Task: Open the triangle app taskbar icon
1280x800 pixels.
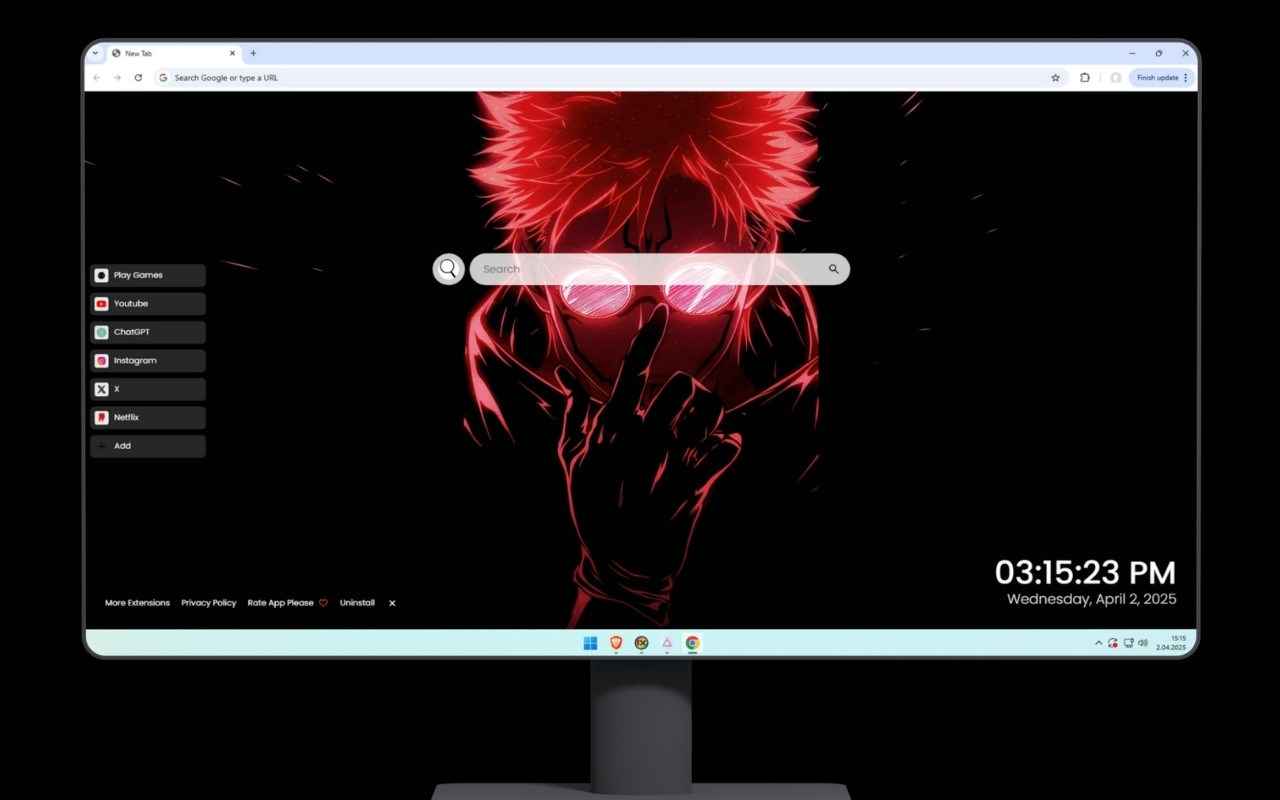Action: [x=667, y=643]
